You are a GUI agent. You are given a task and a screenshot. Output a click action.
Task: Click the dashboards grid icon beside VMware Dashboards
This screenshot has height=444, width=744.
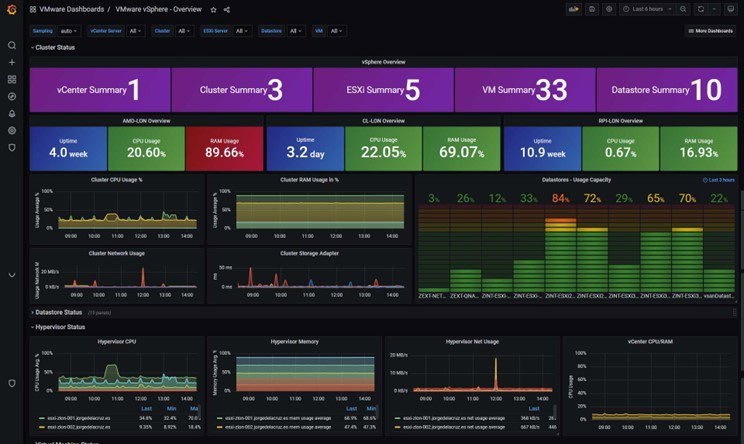33,9
